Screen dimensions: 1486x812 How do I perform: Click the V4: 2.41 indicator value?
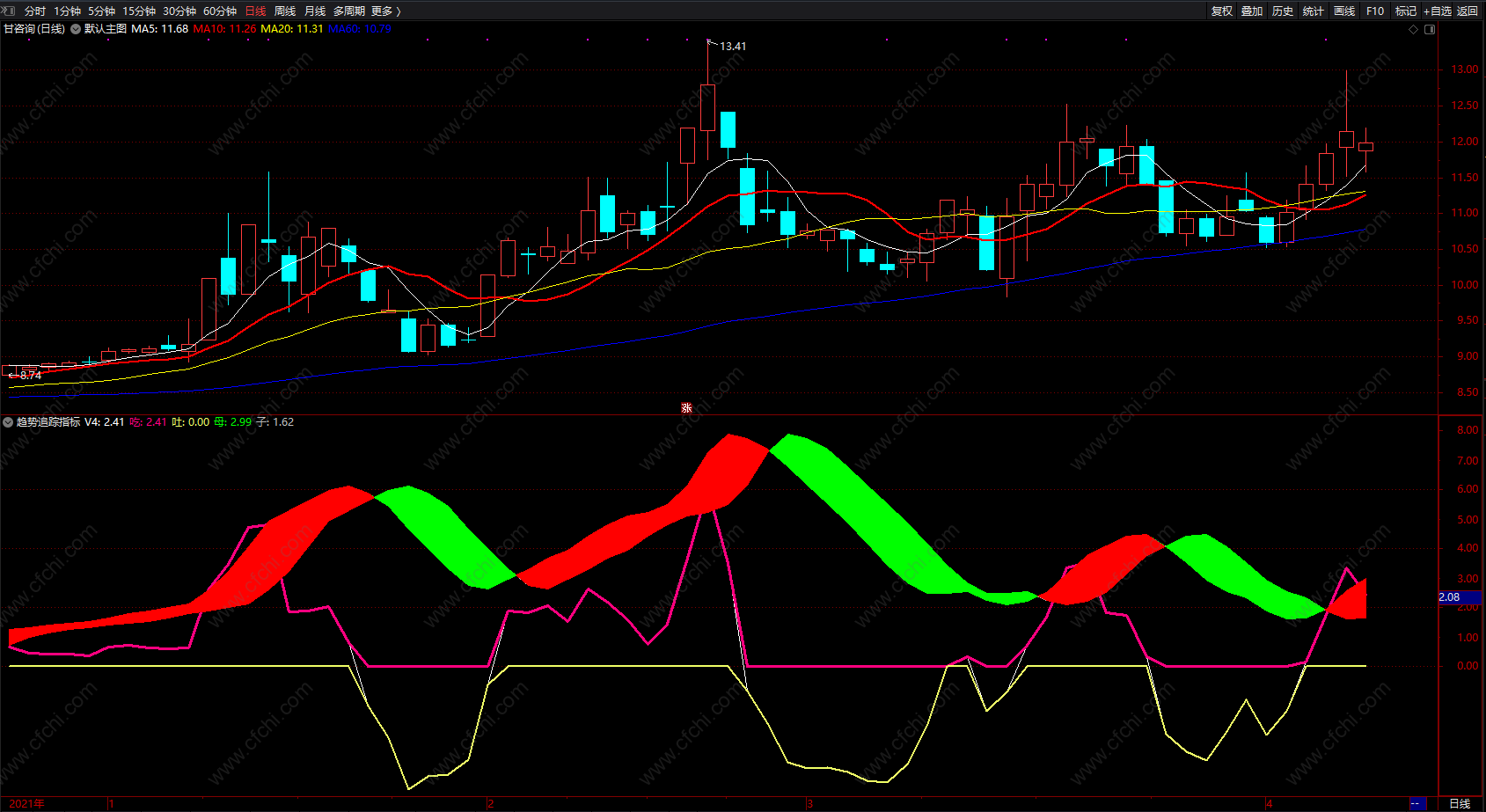point(104,422)
